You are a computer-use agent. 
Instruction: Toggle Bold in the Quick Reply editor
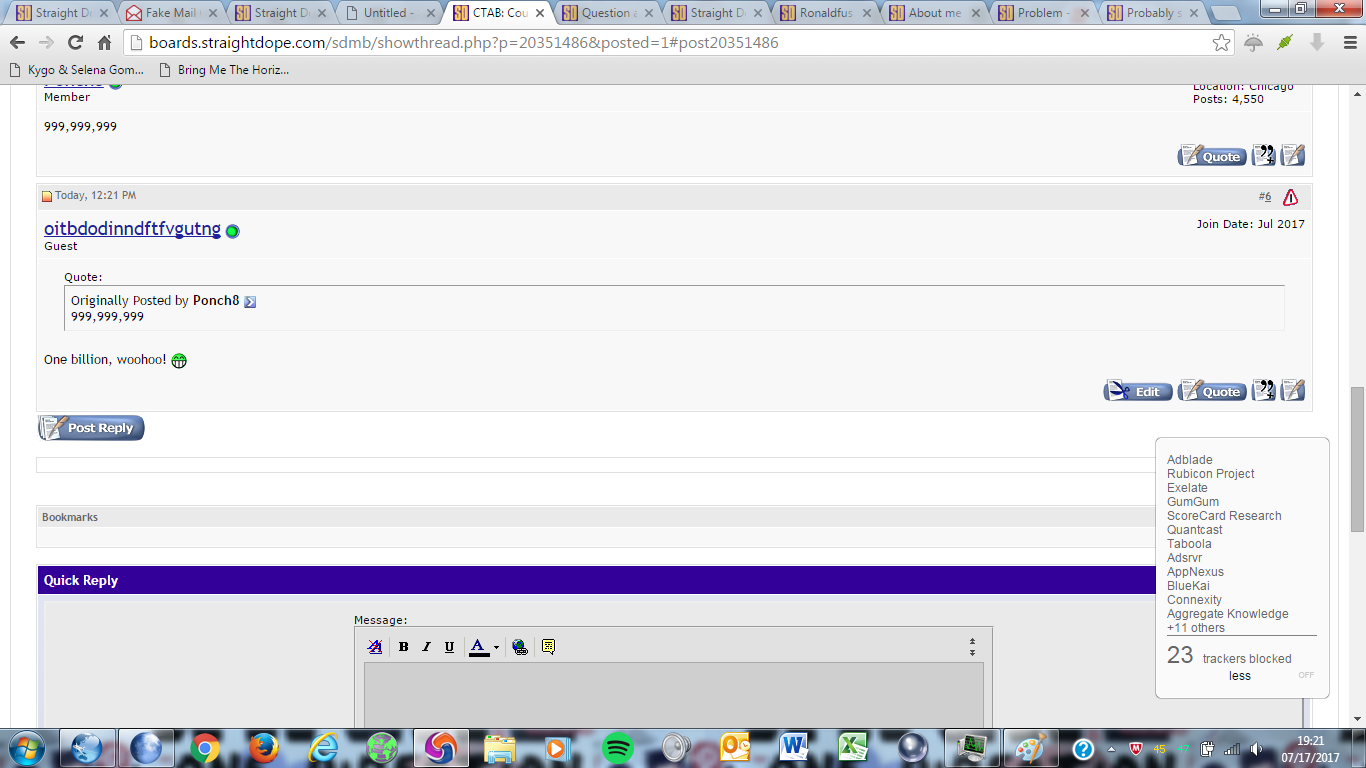(x=403, y=647)
